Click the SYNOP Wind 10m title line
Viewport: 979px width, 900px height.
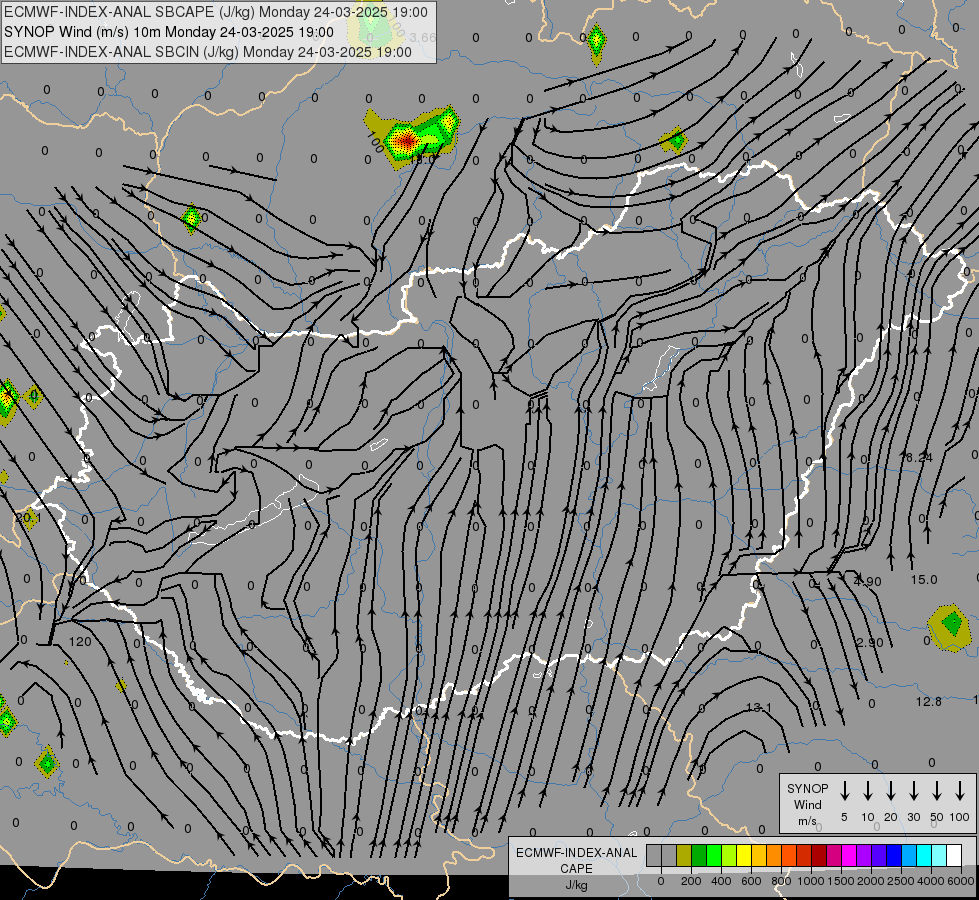[169, 32]
